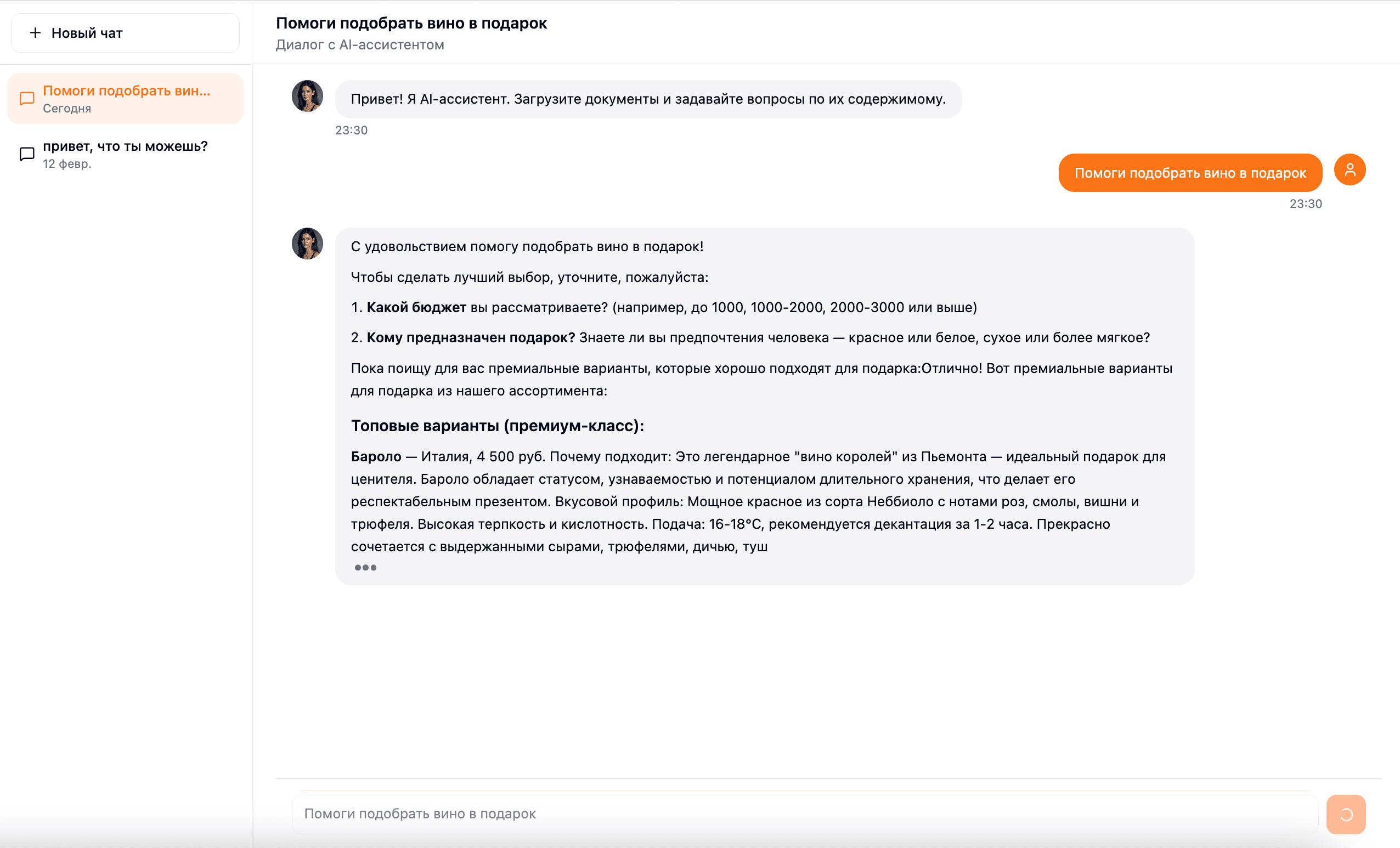Viewport: 1400px width, 848px height.
Task: Click the 'Топовые варианты (премиум-класс):' heading
Action: pyautogui.click(x=497, y=426)
